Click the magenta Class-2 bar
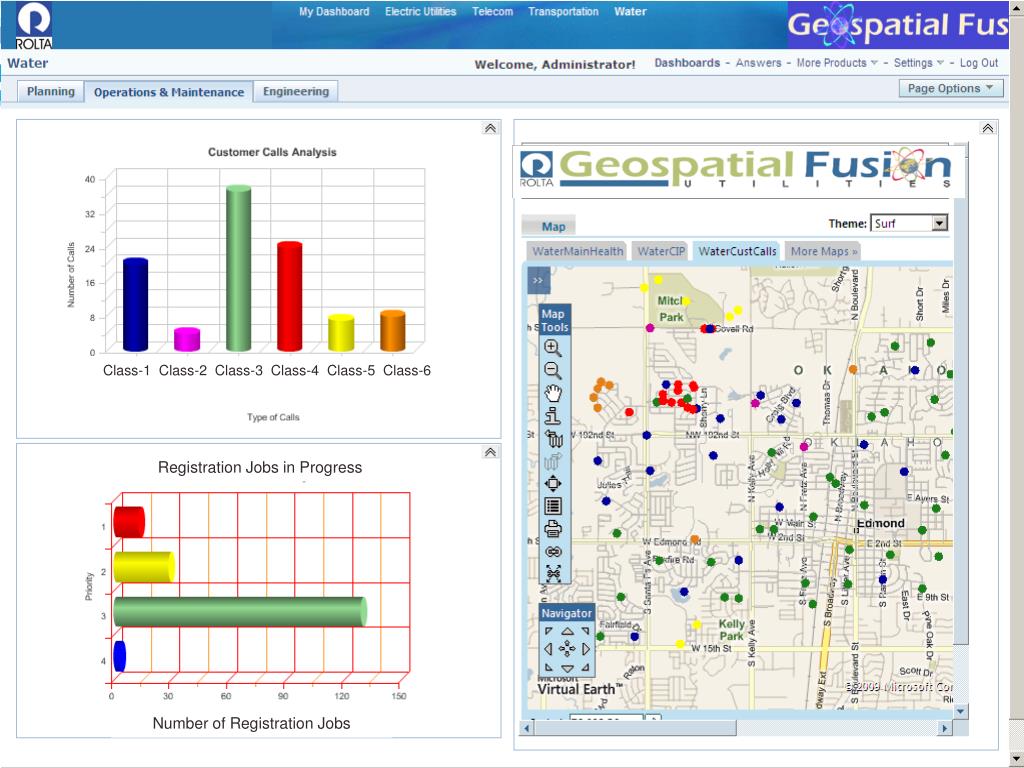 (187, 340)
